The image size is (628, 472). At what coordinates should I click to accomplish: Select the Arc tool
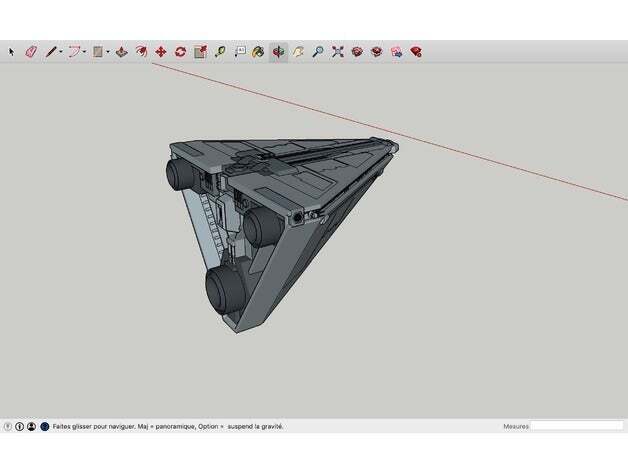(74, 52)
